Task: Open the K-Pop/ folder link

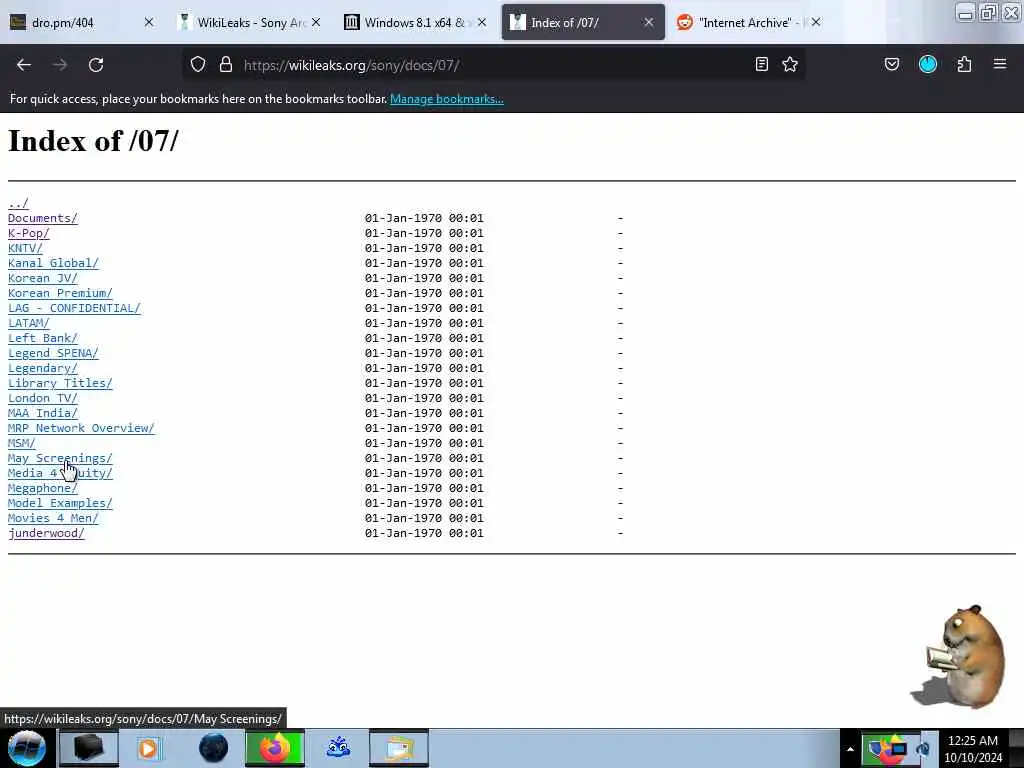Action: pyautogui.click(x=29, y=233)
